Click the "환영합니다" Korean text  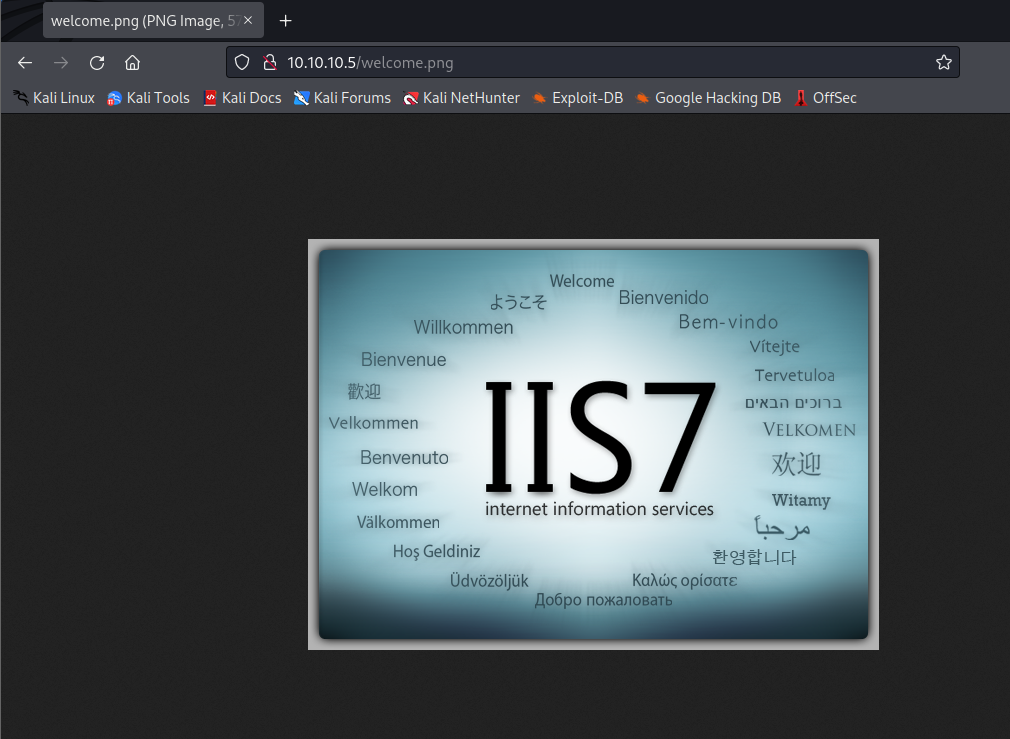[754, 557]
